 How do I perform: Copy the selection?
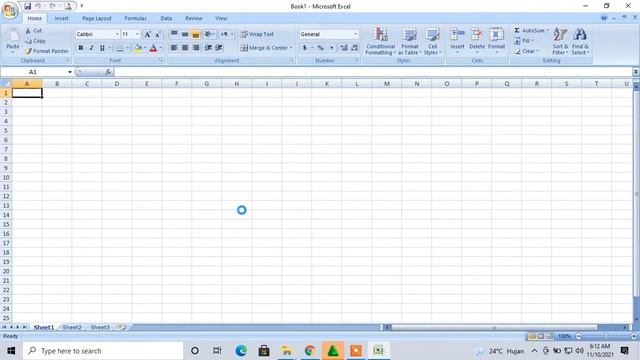35,41
